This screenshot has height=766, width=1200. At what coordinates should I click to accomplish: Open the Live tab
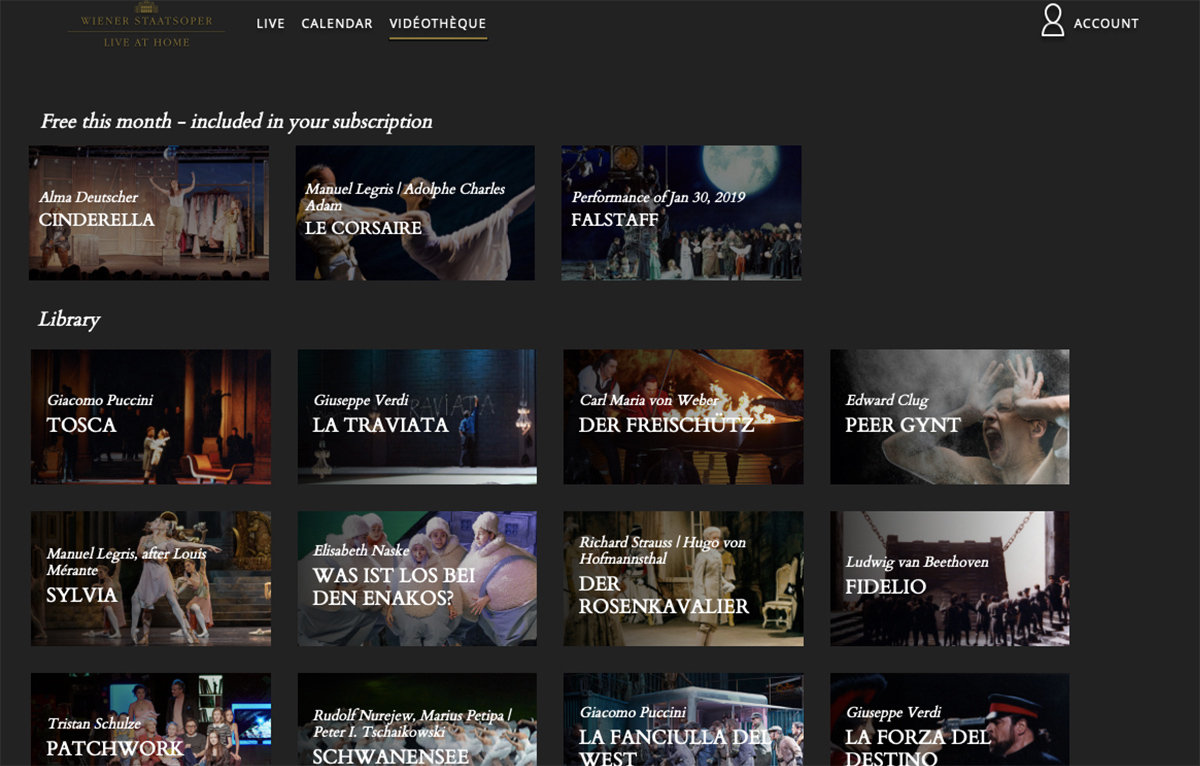point(270,23)
